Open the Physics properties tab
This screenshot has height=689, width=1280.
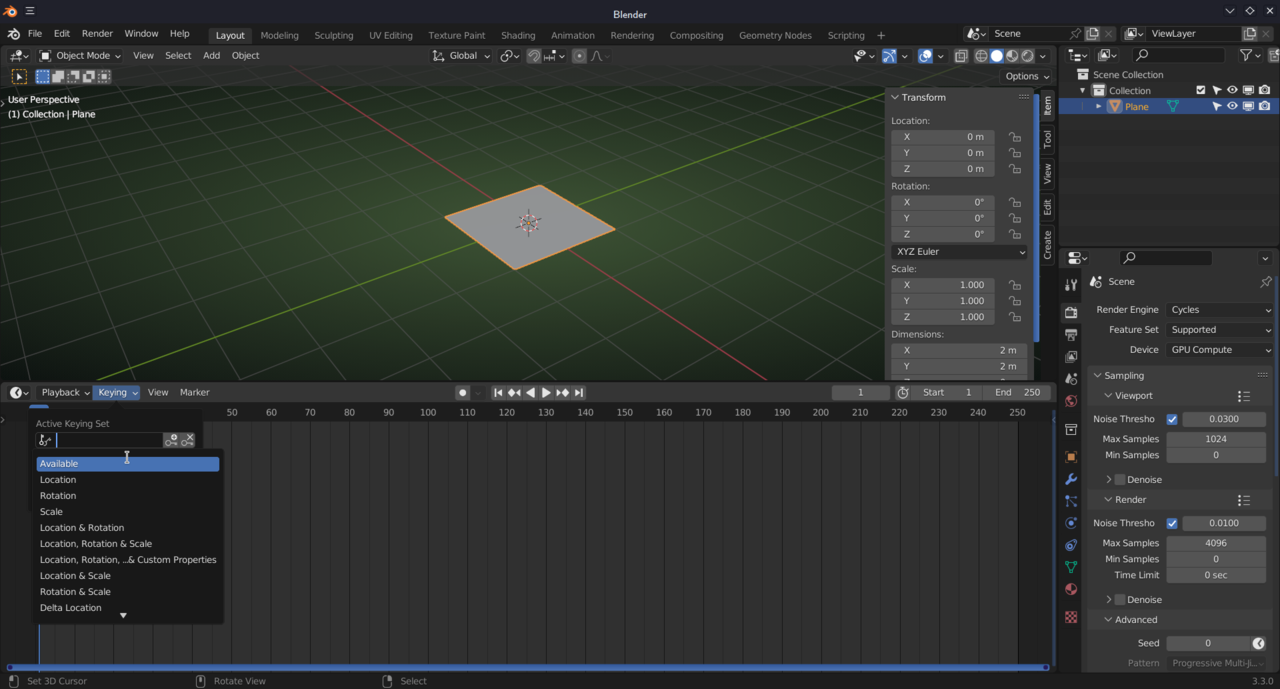[1070, 523]
